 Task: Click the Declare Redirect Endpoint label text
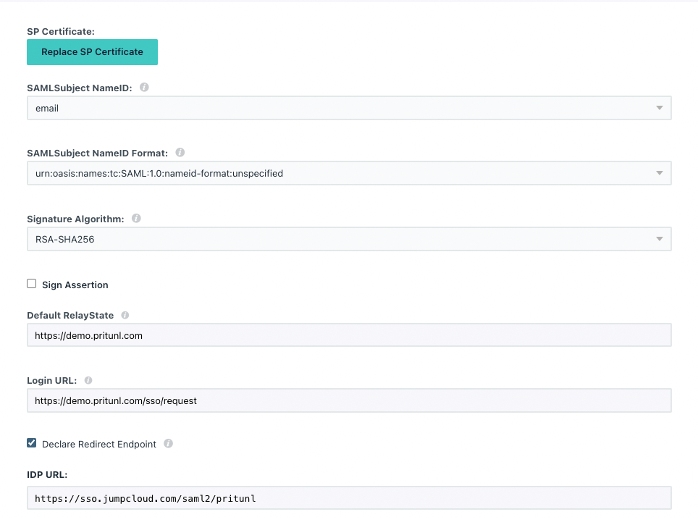pyautogui.click(x=99, y=444)
